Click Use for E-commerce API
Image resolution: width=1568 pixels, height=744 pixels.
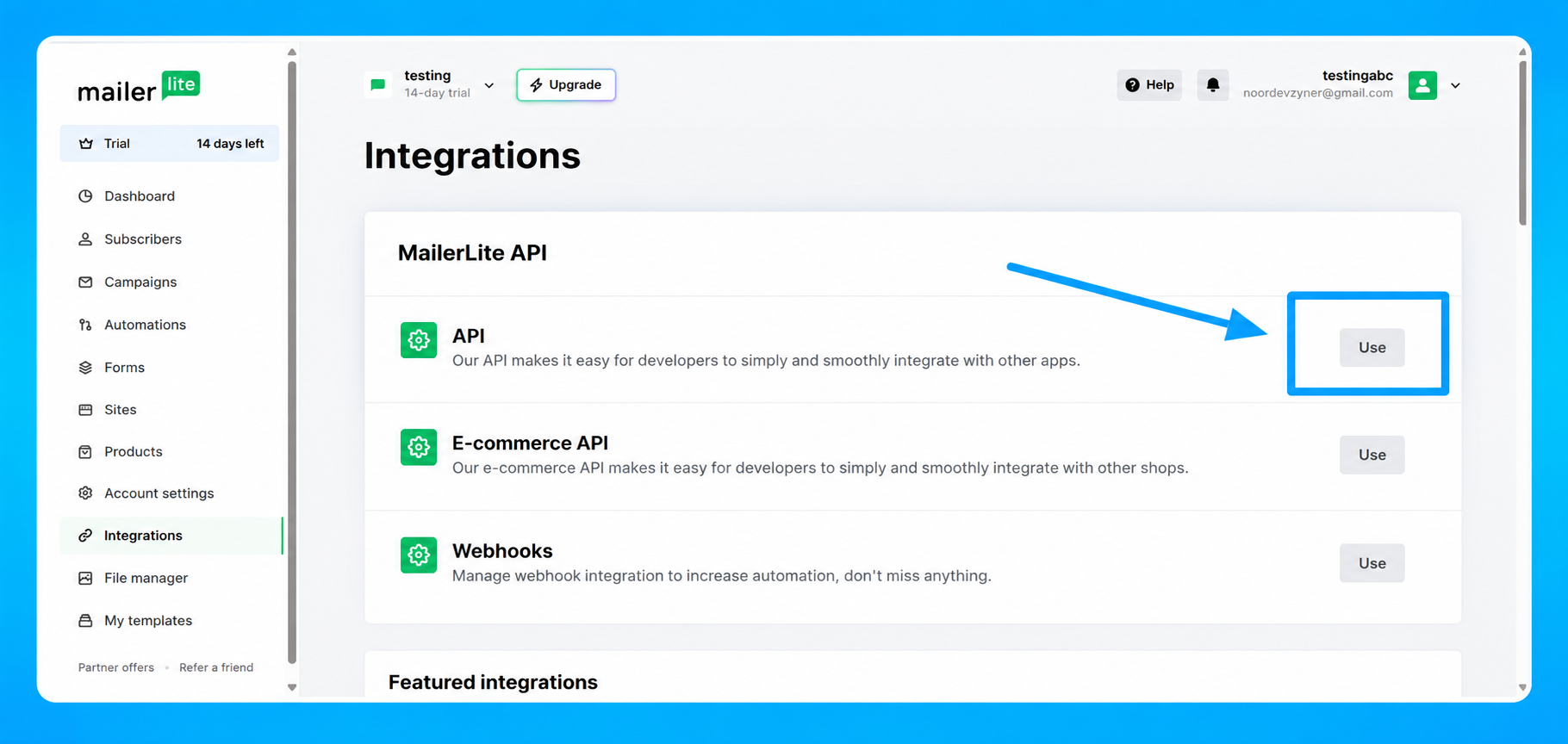coord(1372,456)
